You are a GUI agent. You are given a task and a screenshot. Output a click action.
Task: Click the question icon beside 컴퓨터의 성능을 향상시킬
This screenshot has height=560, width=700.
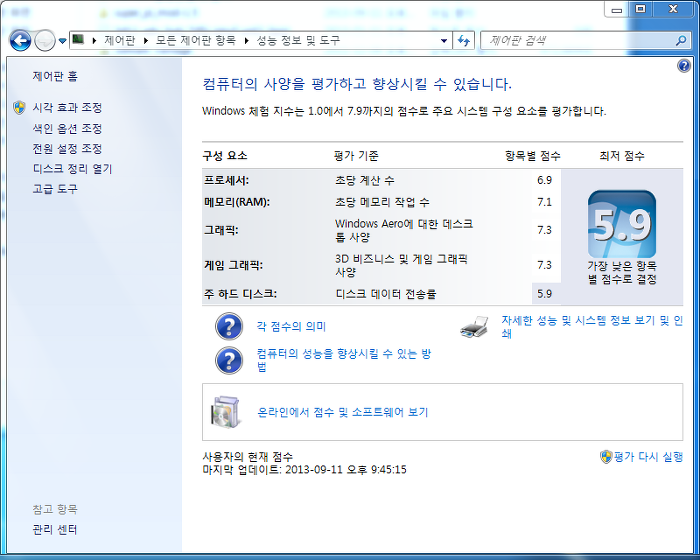229,360
